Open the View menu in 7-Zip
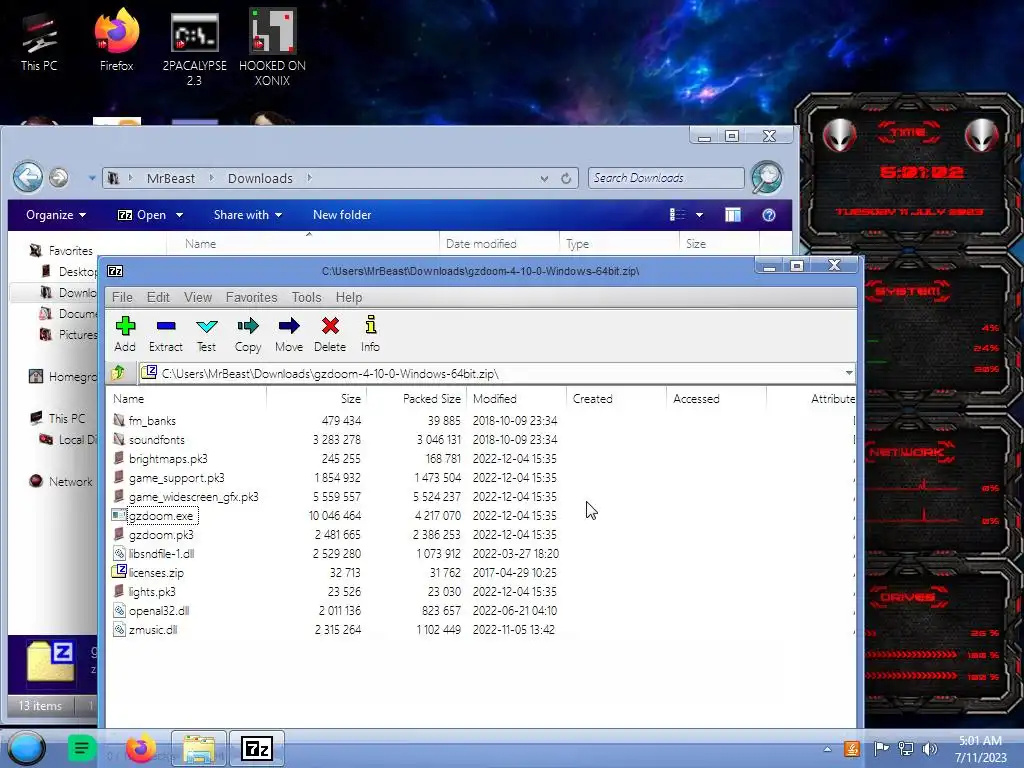This screenshot has width=1024, height=768. point(198,297)
